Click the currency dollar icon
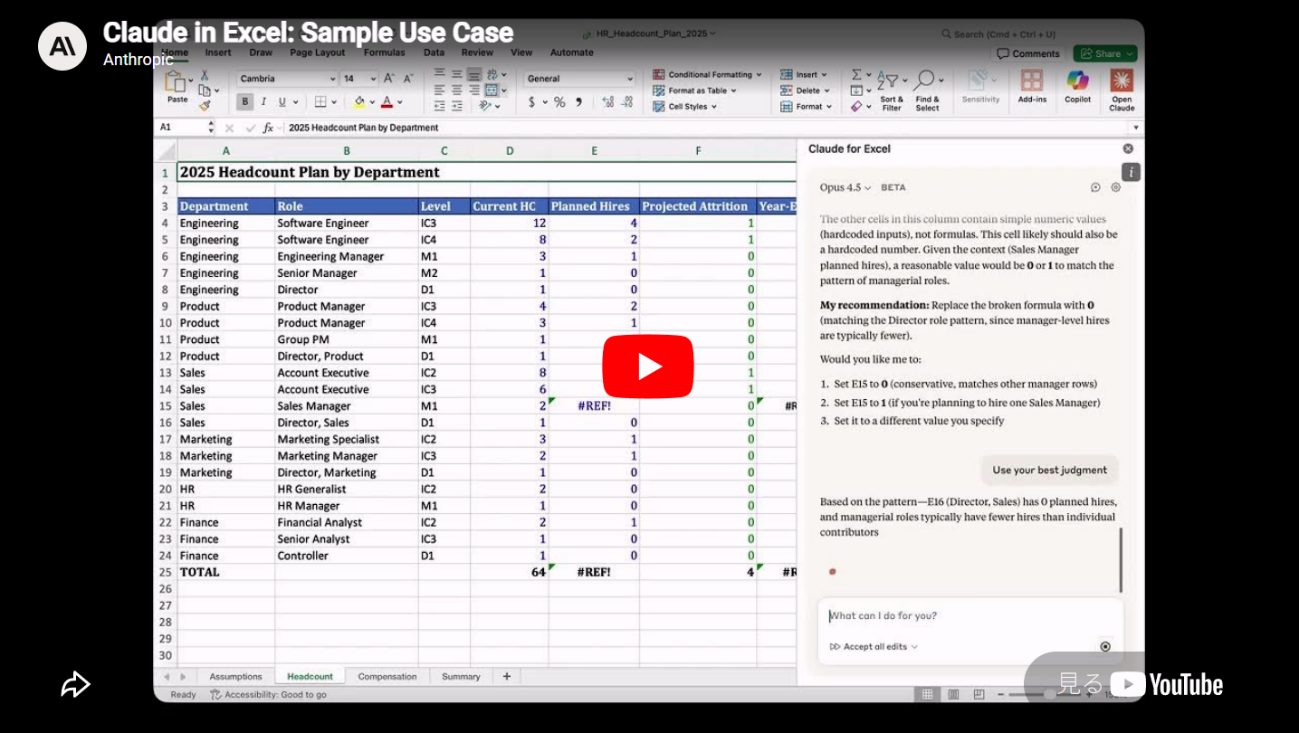1299x733 pixels. pyautogui.click(x=532, y=102)
